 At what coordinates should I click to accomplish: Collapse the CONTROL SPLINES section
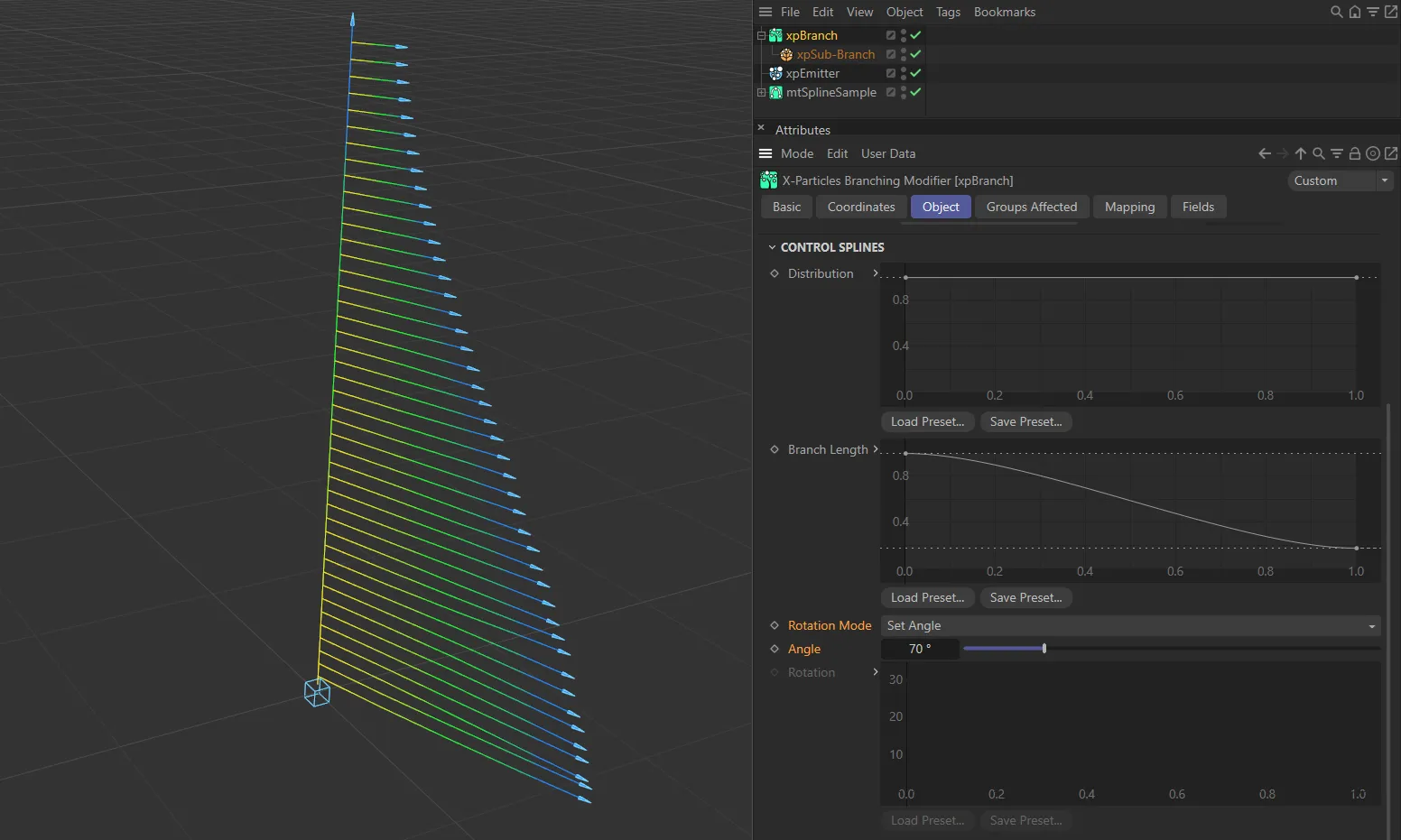tap(773, 246)
